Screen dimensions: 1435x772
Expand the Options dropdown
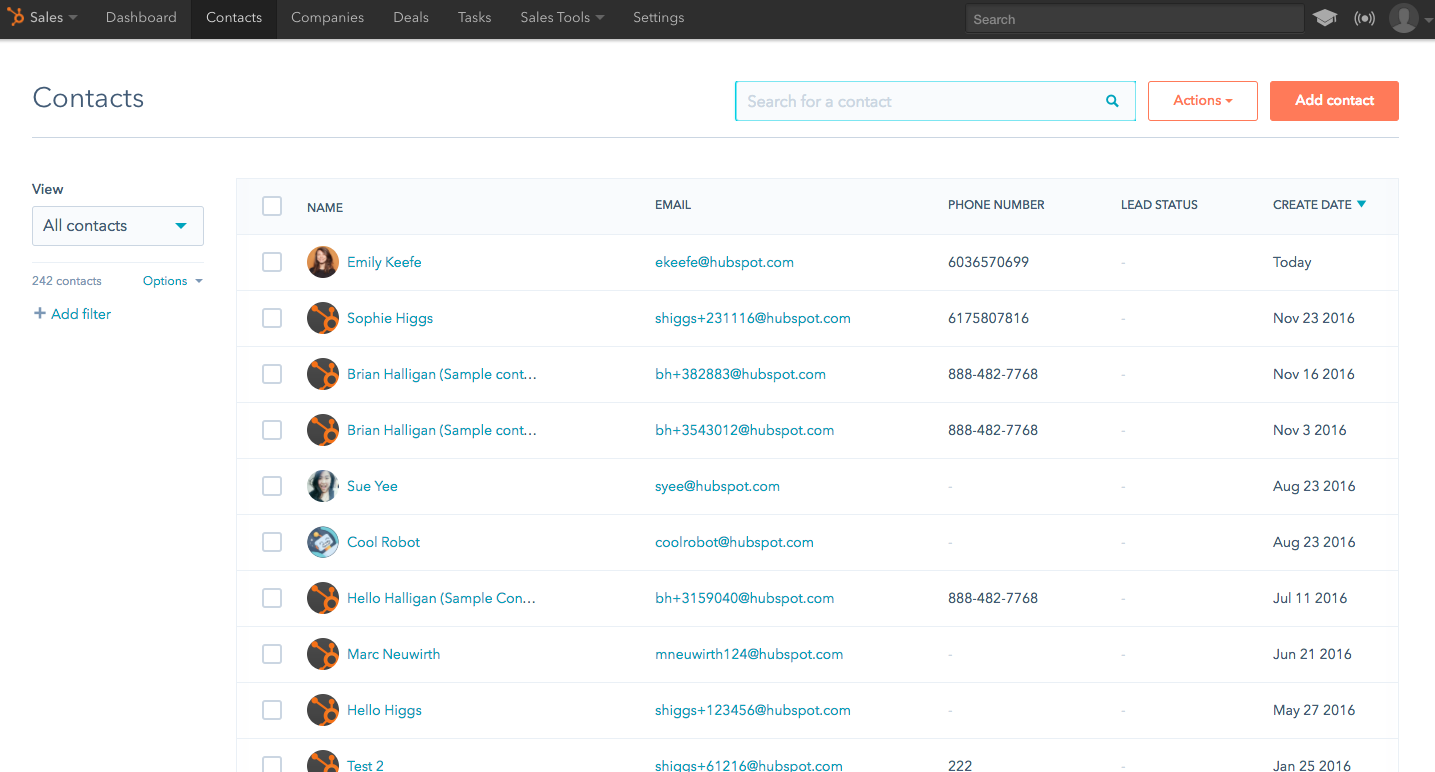pyautogui.click(x=172, y=281)
